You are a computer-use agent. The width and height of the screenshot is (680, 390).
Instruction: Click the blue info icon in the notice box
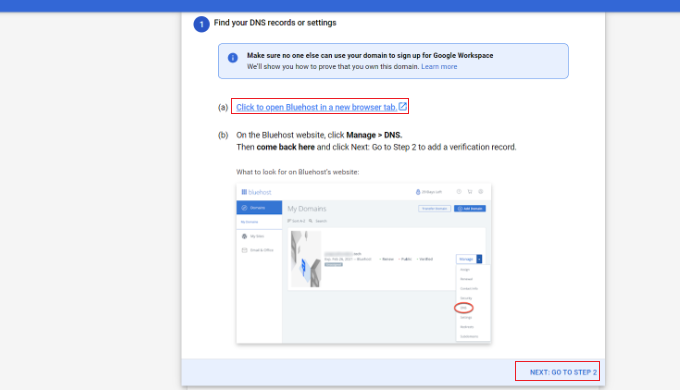tap(233, 57)
